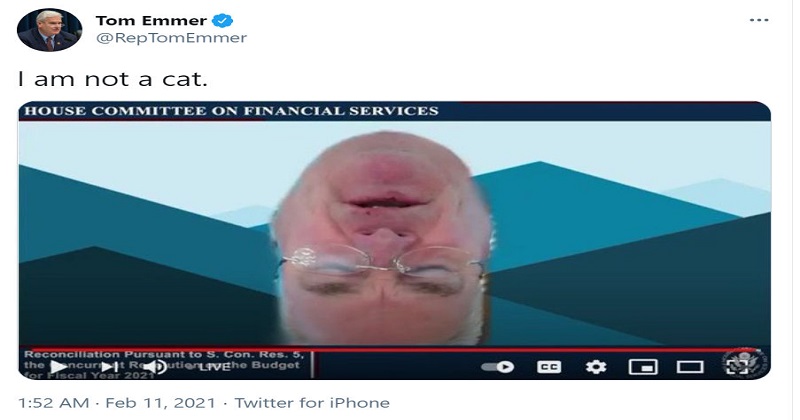Open tweet more options menu
The height and width of the screenshot is (420, 800).
tap(759, 20)
